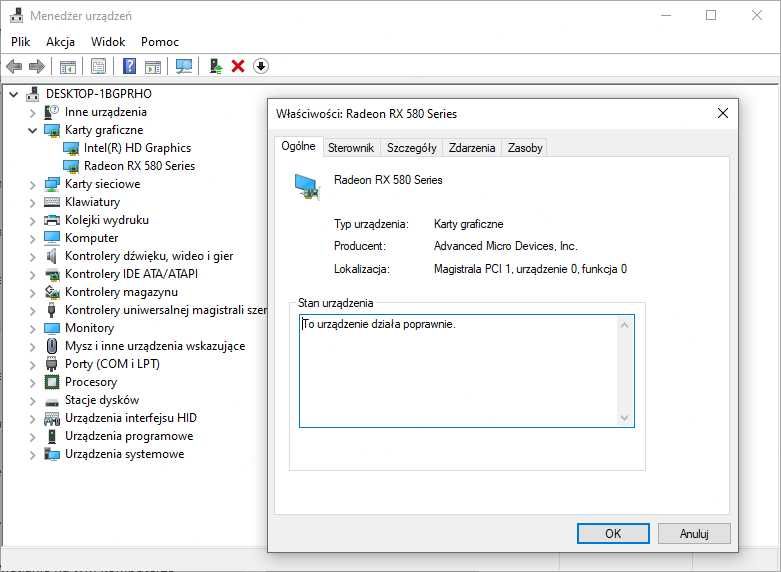Close the Radeon RX 580 properties dialog

(x=723, y=113)
